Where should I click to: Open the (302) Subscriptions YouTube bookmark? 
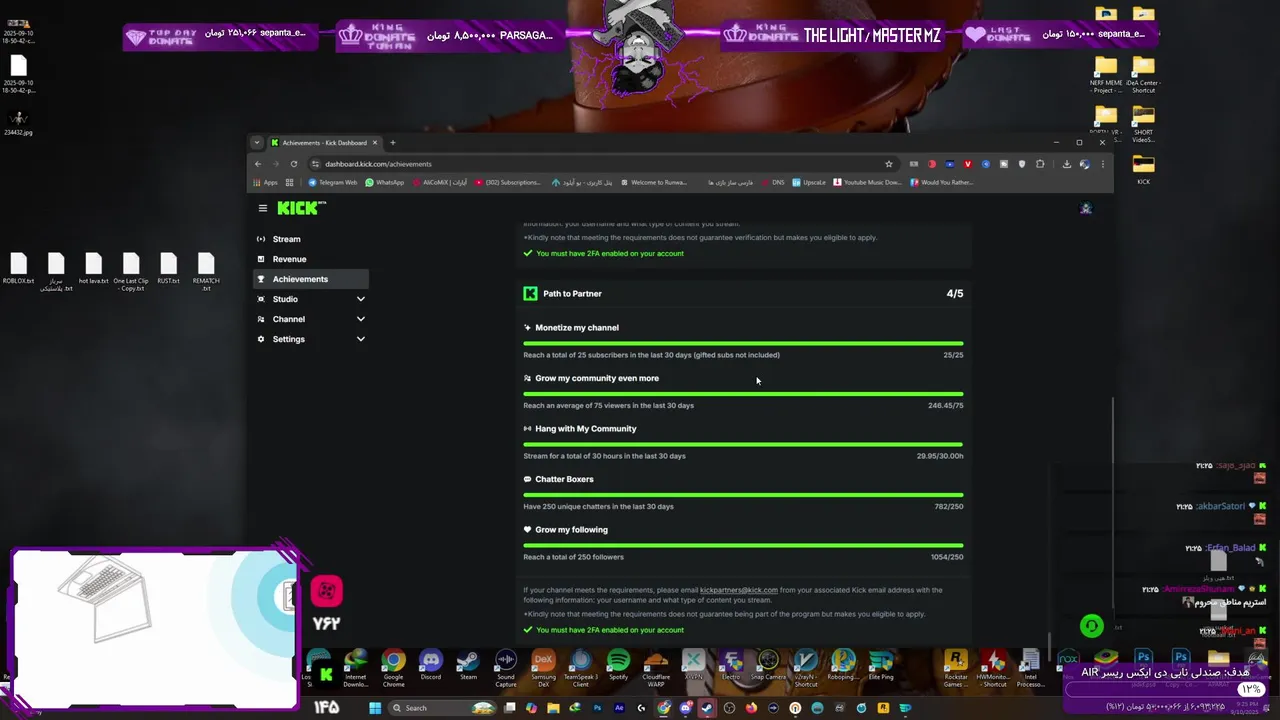[x=508, y=183]
